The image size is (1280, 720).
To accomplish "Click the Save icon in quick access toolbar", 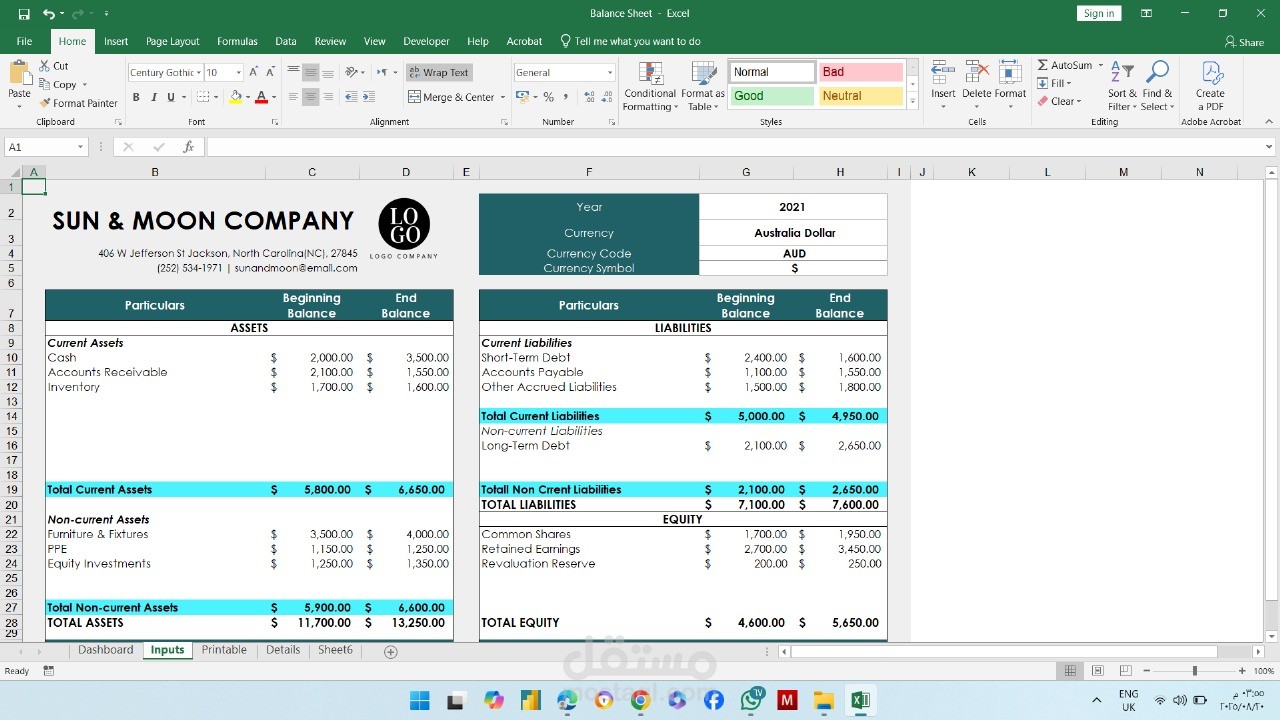I will pyautogui.click(x=24, y=14).
